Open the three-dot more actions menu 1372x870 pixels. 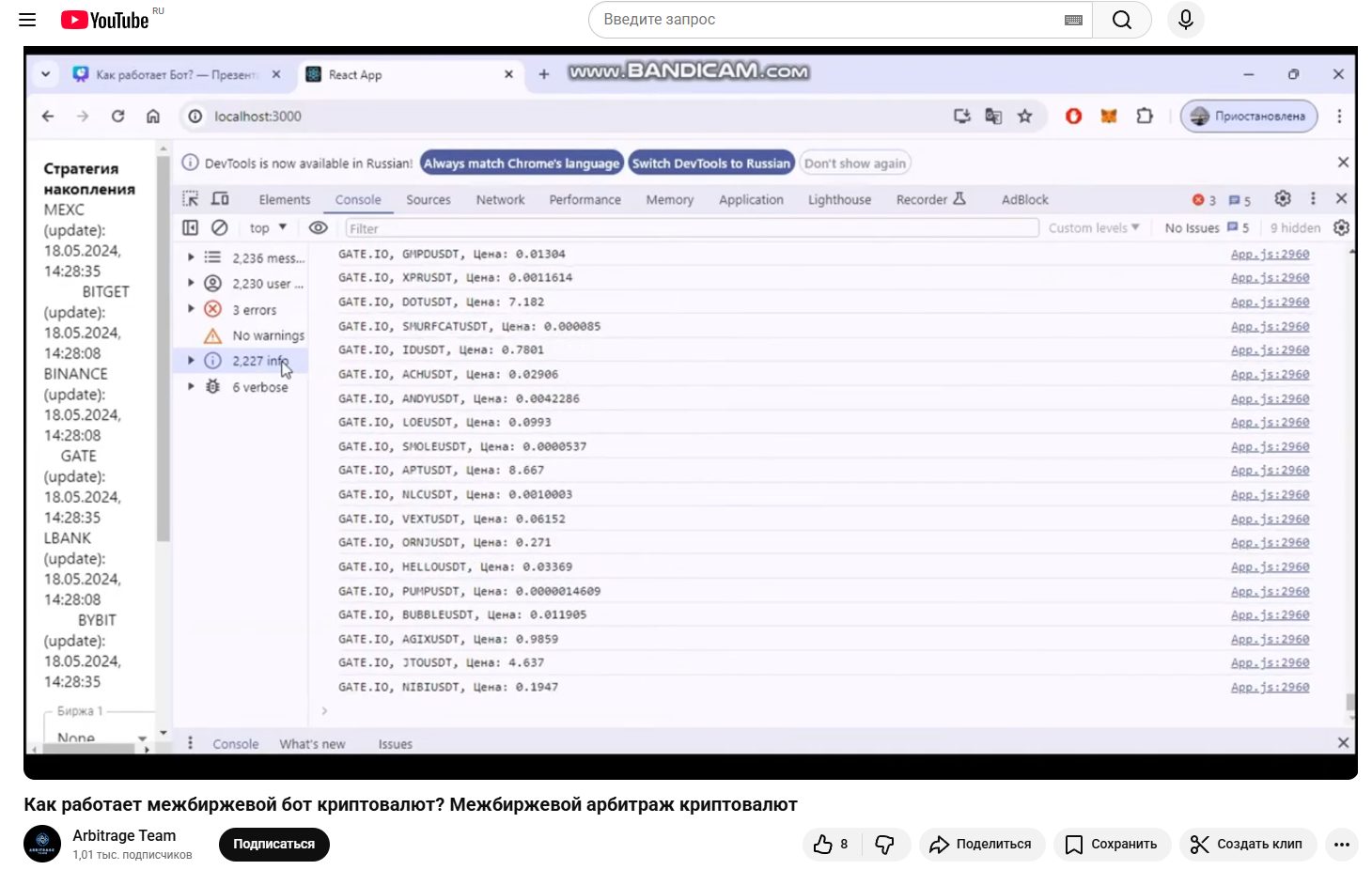coord(1341,845)
